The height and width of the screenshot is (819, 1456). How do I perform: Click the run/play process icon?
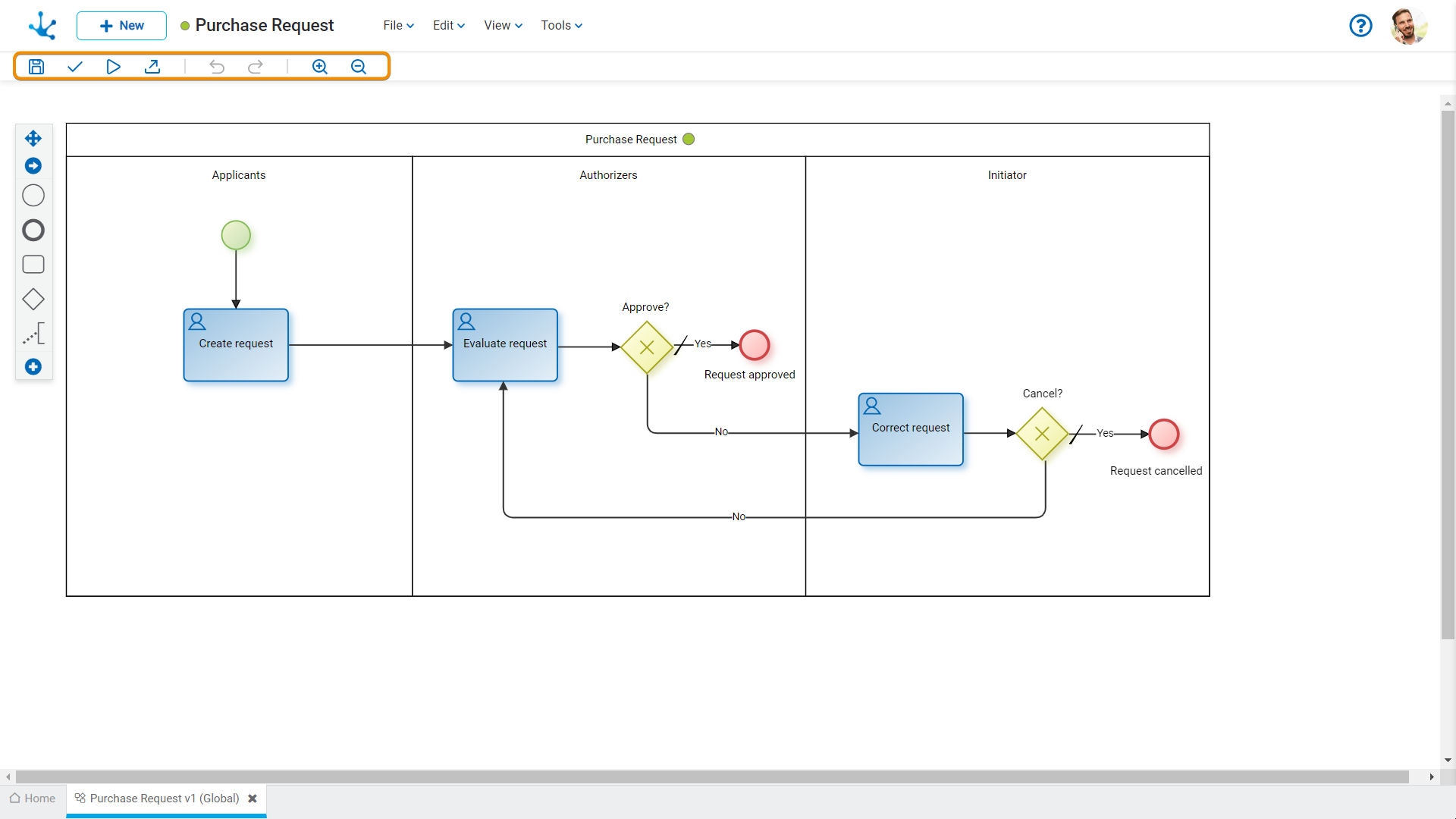coord(113,66)
